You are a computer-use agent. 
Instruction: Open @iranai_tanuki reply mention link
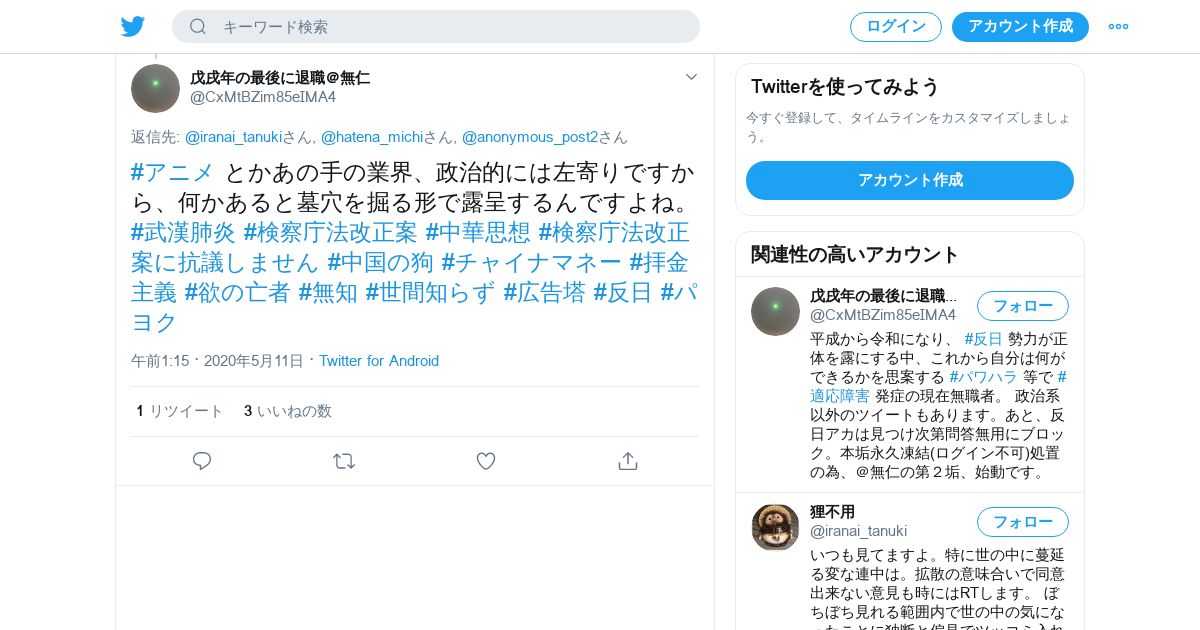click(233, 137)
